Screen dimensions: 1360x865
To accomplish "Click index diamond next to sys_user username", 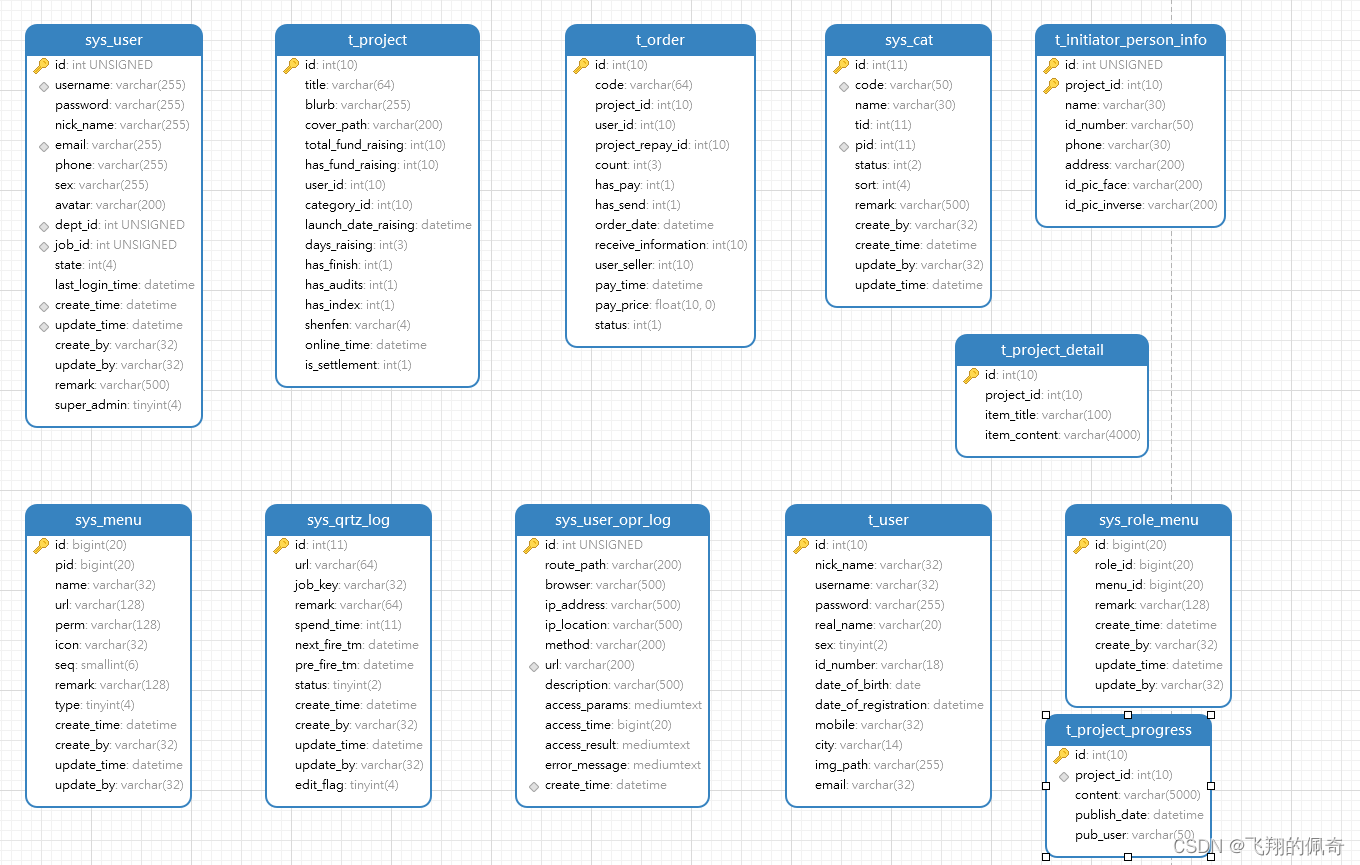I will click(x=44, y=86).
